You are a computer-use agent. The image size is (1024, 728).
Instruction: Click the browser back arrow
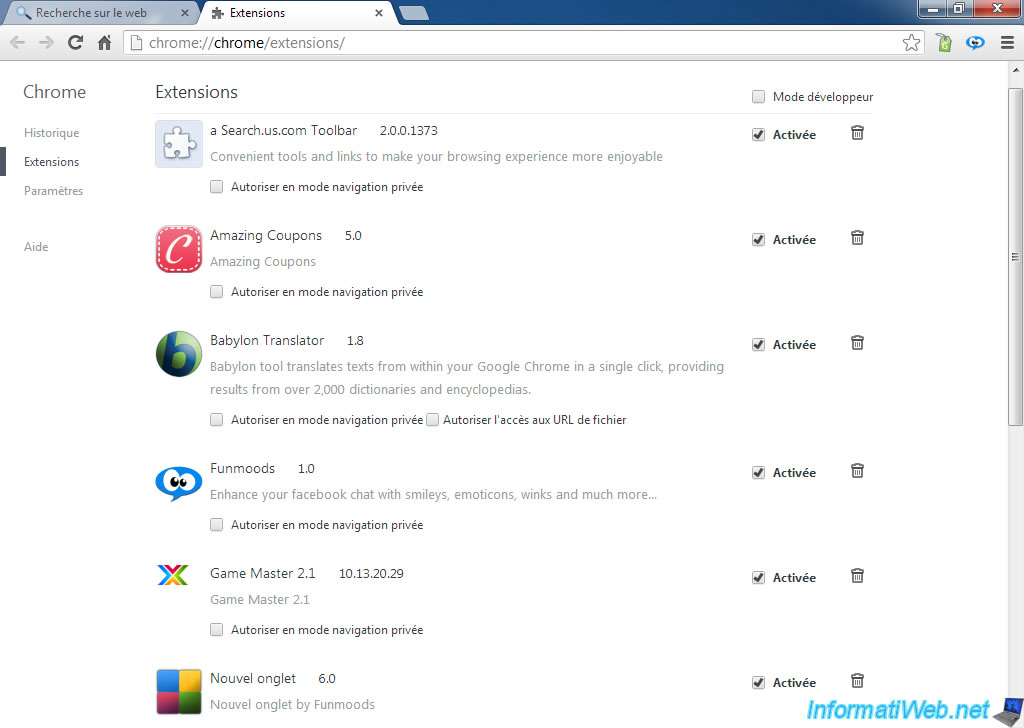coord(18,43)
